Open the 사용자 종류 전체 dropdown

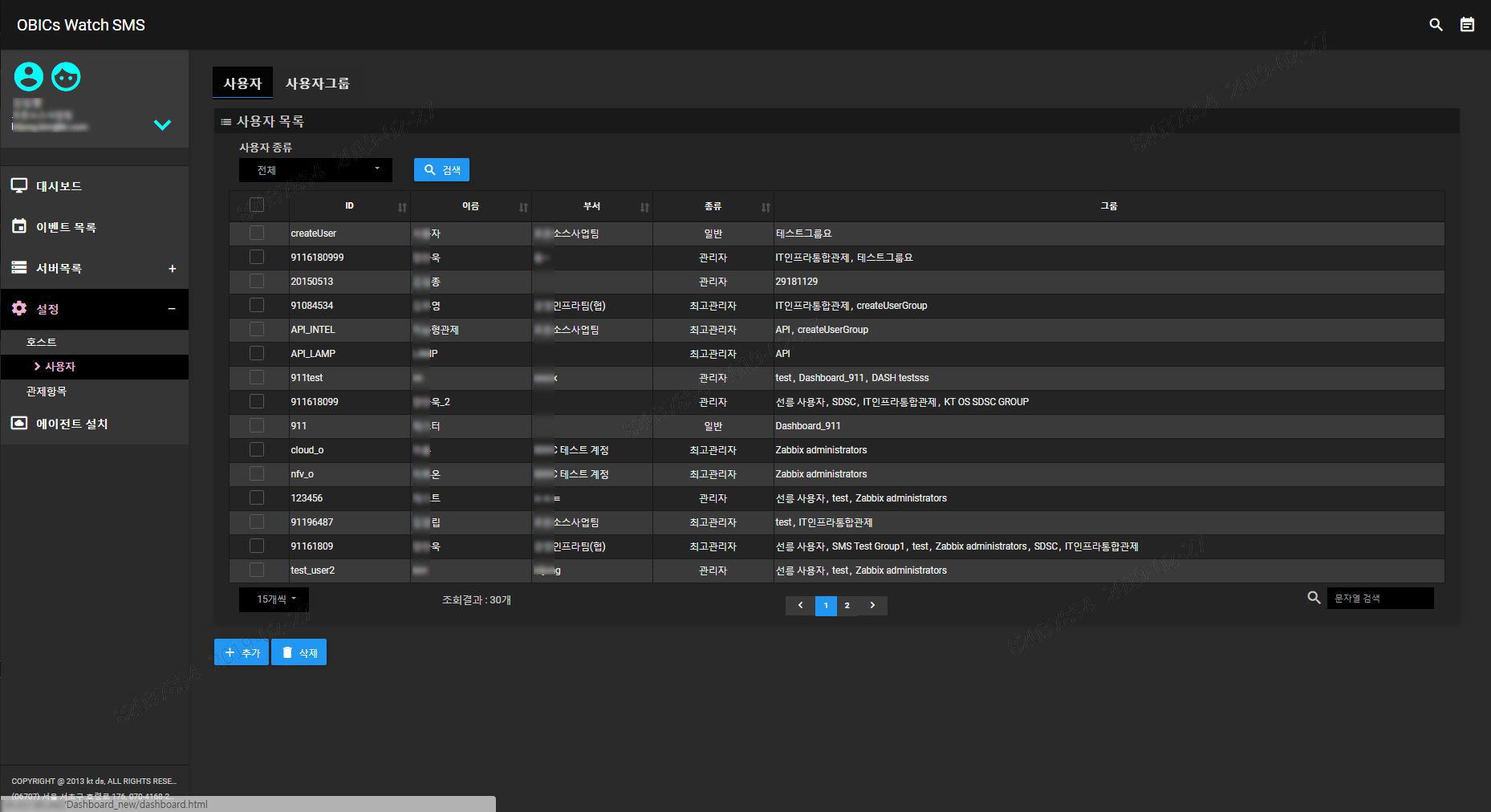click(315, 170)
